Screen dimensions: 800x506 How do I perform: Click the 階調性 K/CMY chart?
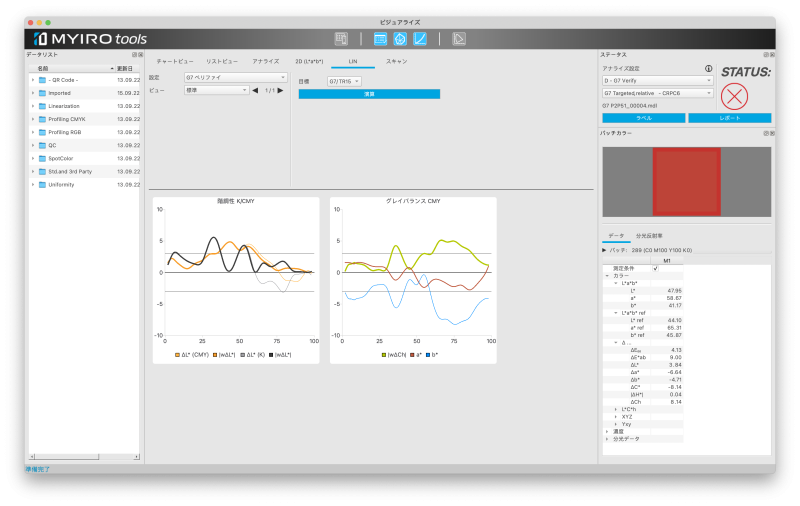point(236,281)
